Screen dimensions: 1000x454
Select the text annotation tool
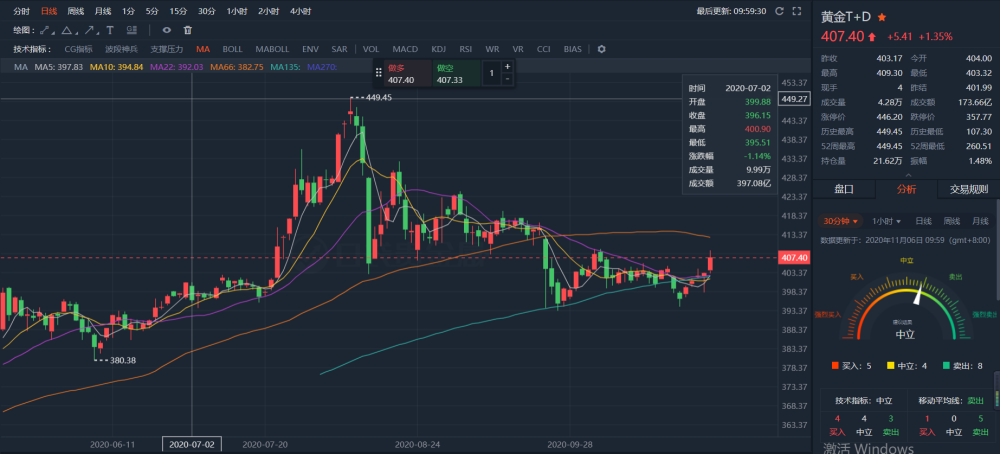110,30
